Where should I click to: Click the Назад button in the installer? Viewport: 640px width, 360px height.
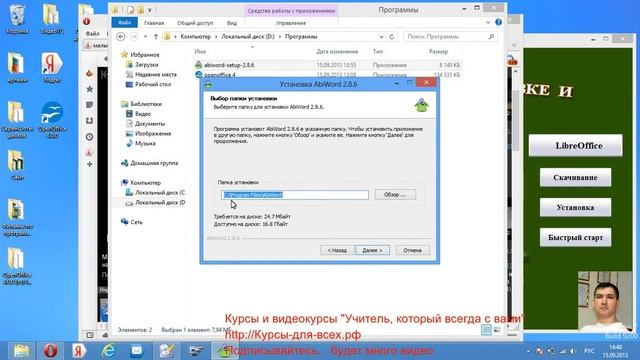pyautogui.click(x=337, y=250)
